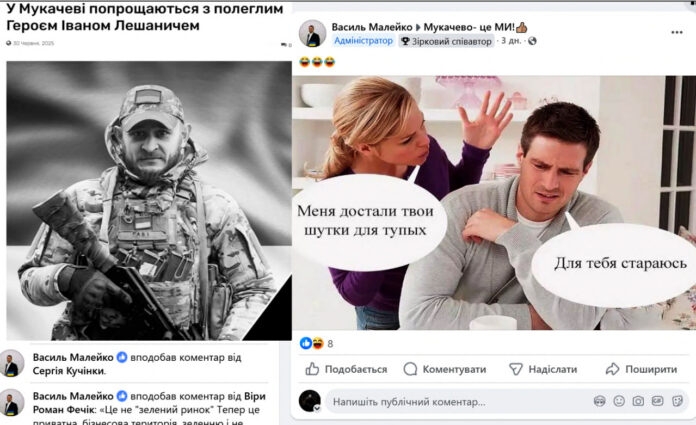Image resolution: width=696 pixels, height=425 pixels.
Task: Open the sticker icon in the comment box
Action: (677, 401)
